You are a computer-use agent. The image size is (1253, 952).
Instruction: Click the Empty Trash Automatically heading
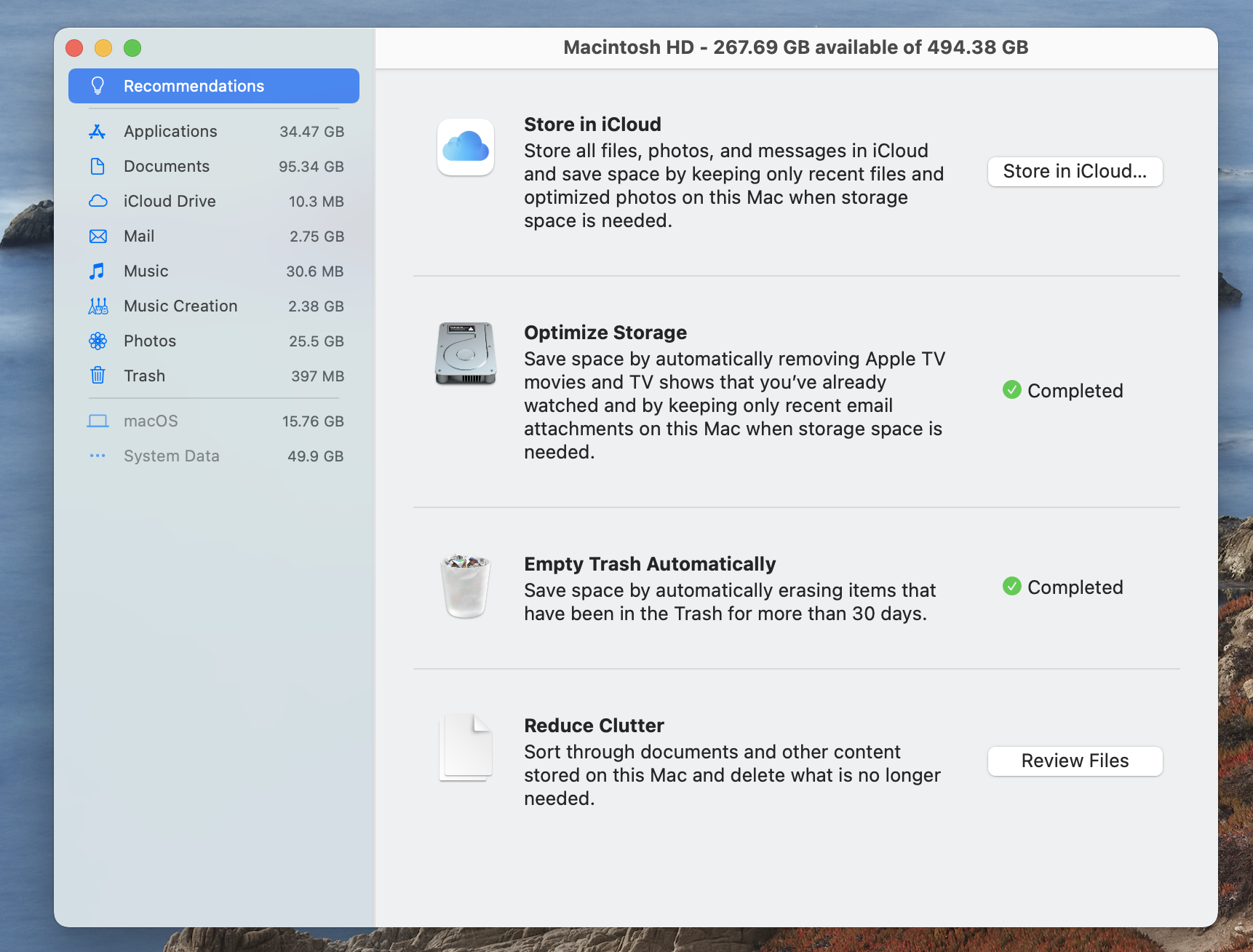point(650,564)
